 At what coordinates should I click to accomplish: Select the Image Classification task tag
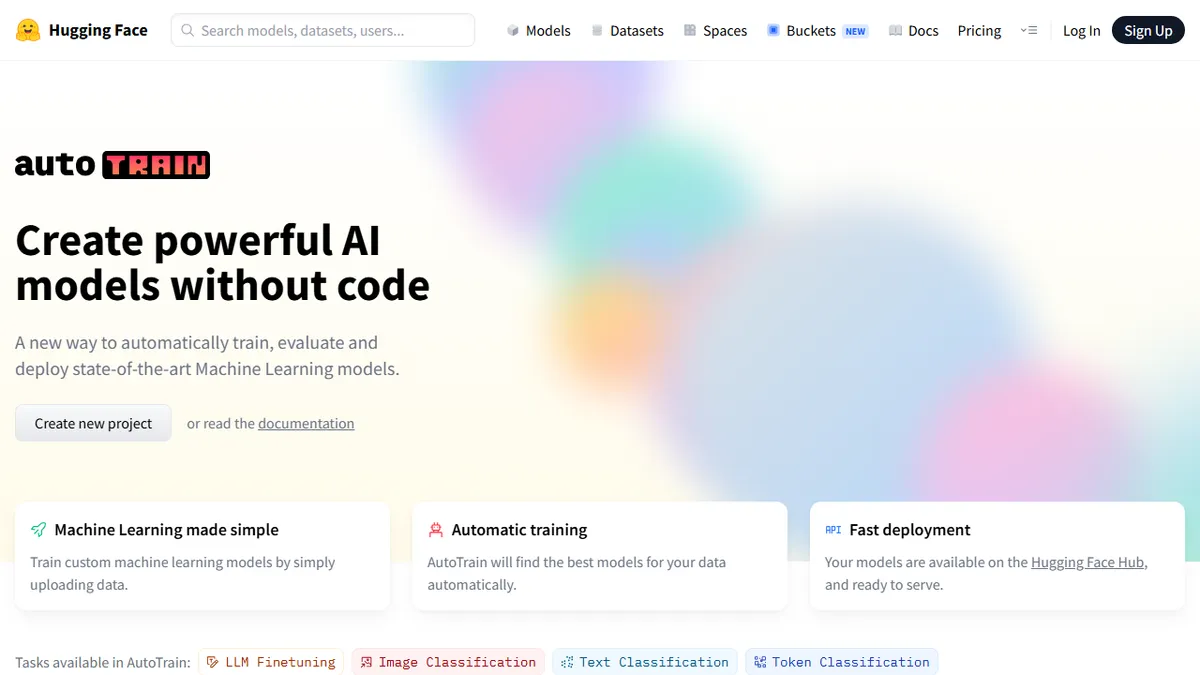pyautogui.click(x=448, y=662)
